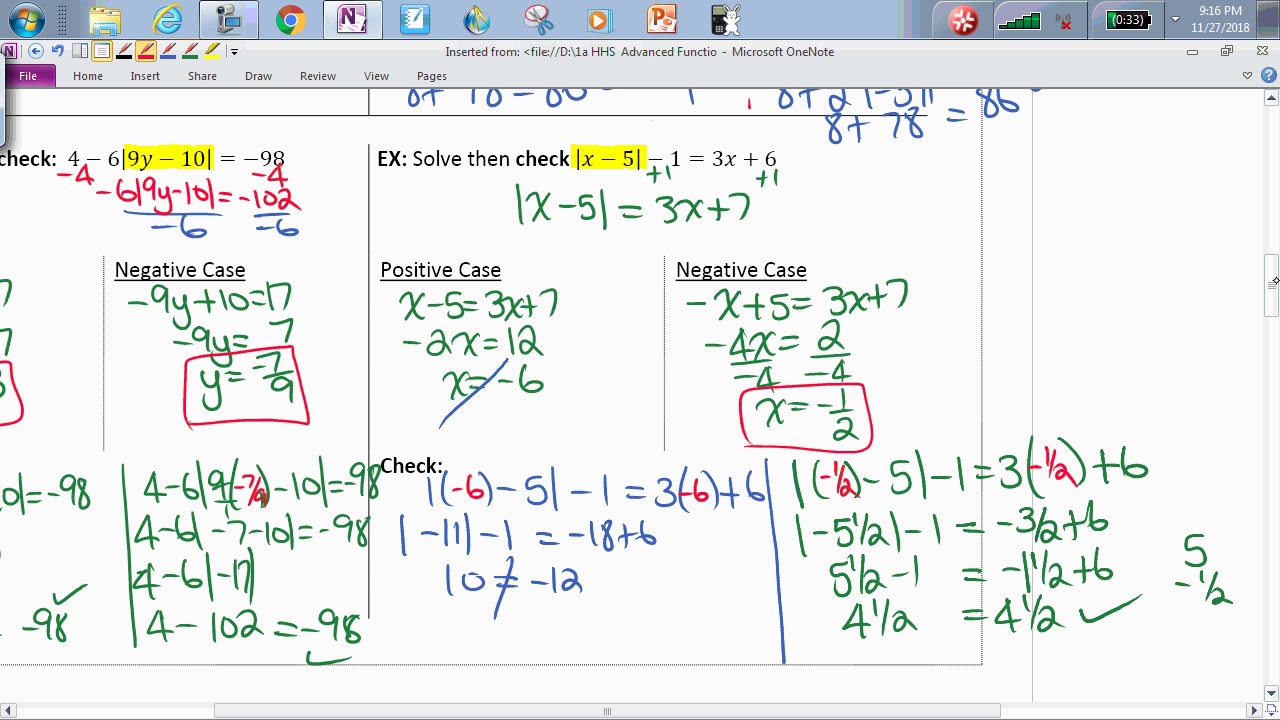Click the red circular tray icon with arrows
1280x720 pixels.
[x=963, y=20]
